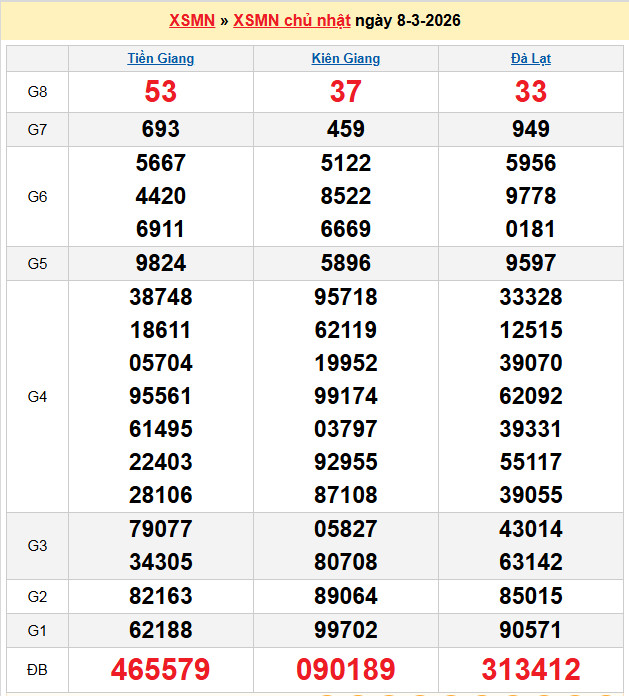The width and height of the screenshot is (629, 696).
Task: Select Kiên Giang special prize 090189
Action: pyautogui.click(x=346, y=669)
